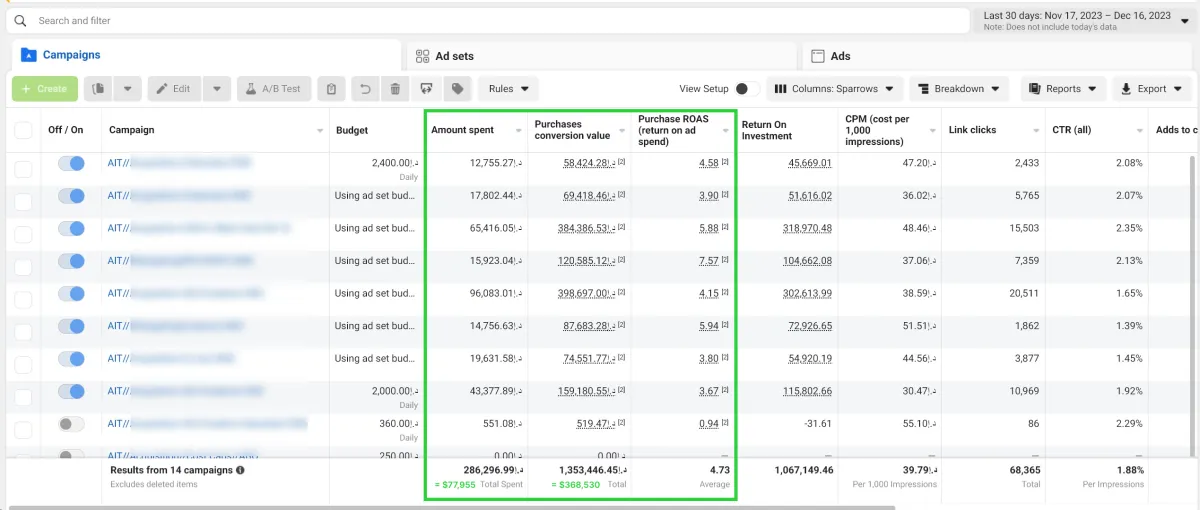Screen dimensions: 1200x510
Task: Click the clipboard paste icon in toolbar
Action: pos(332,89)
